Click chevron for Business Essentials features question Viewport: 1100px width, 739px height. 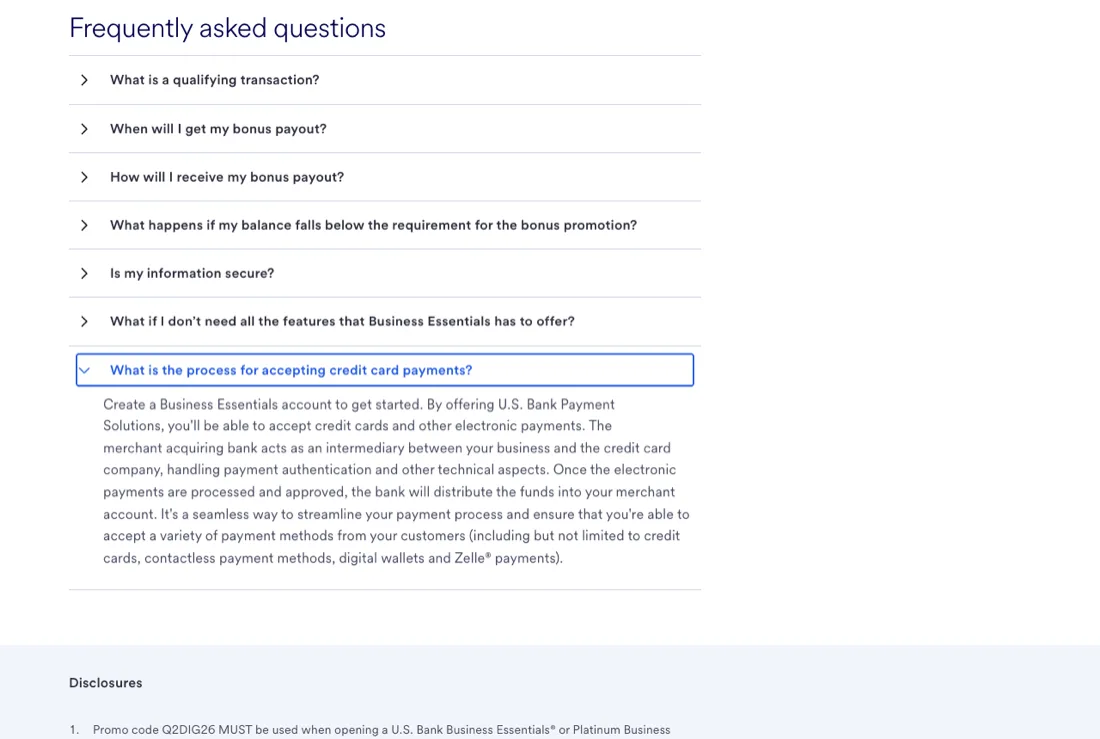pos(84,321)
